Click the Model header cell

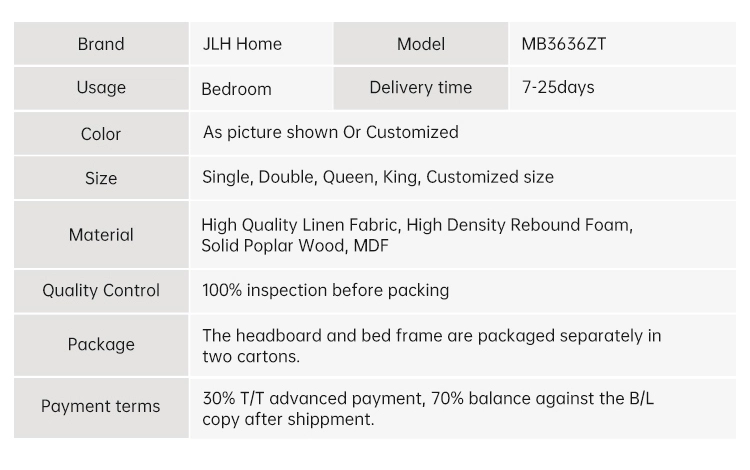pos(420,44)
